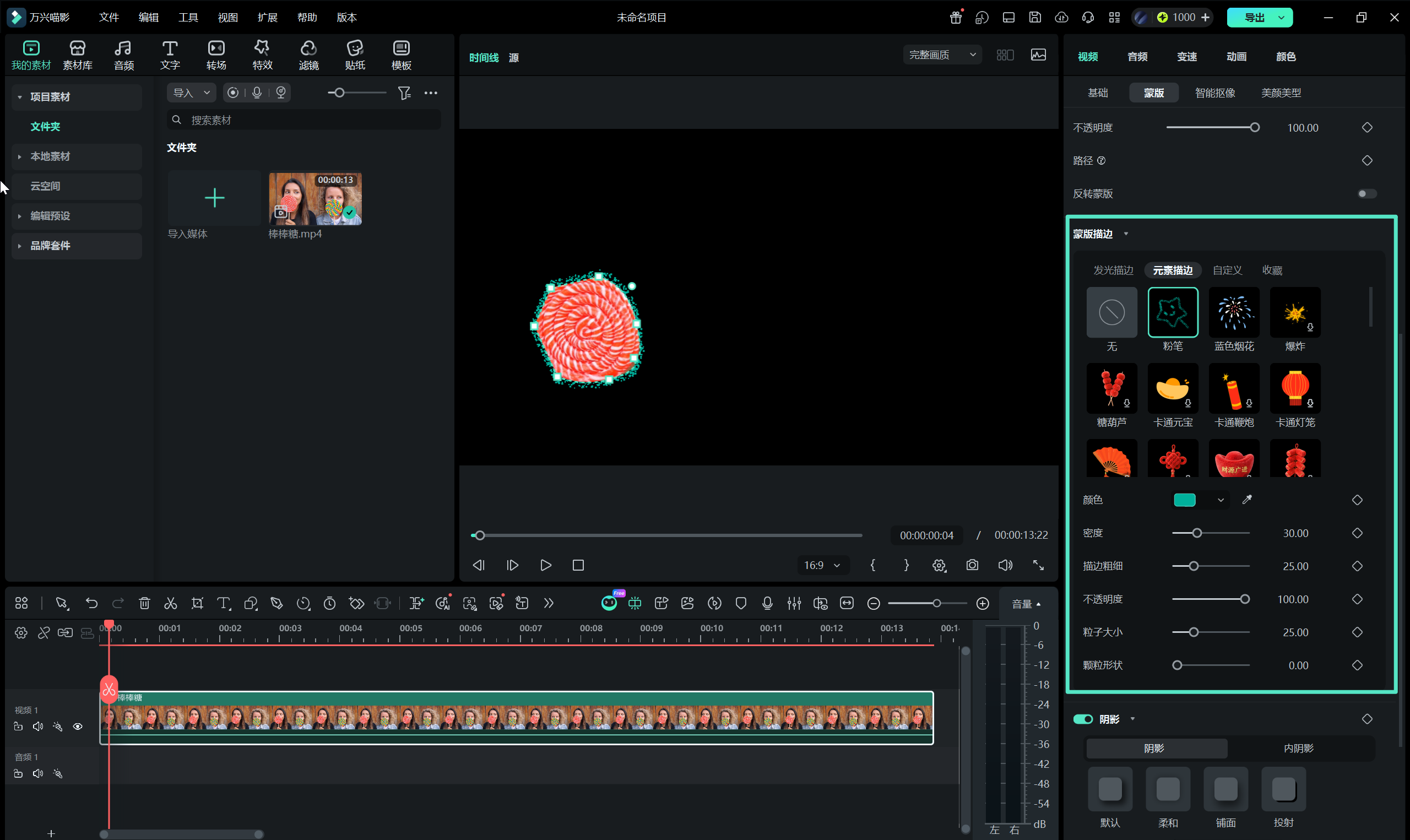Image resolution: width=1410 pixels, height=840 pixels.
Task: Choose the 柔和 shadow preset
Action: pos(1168,790)
